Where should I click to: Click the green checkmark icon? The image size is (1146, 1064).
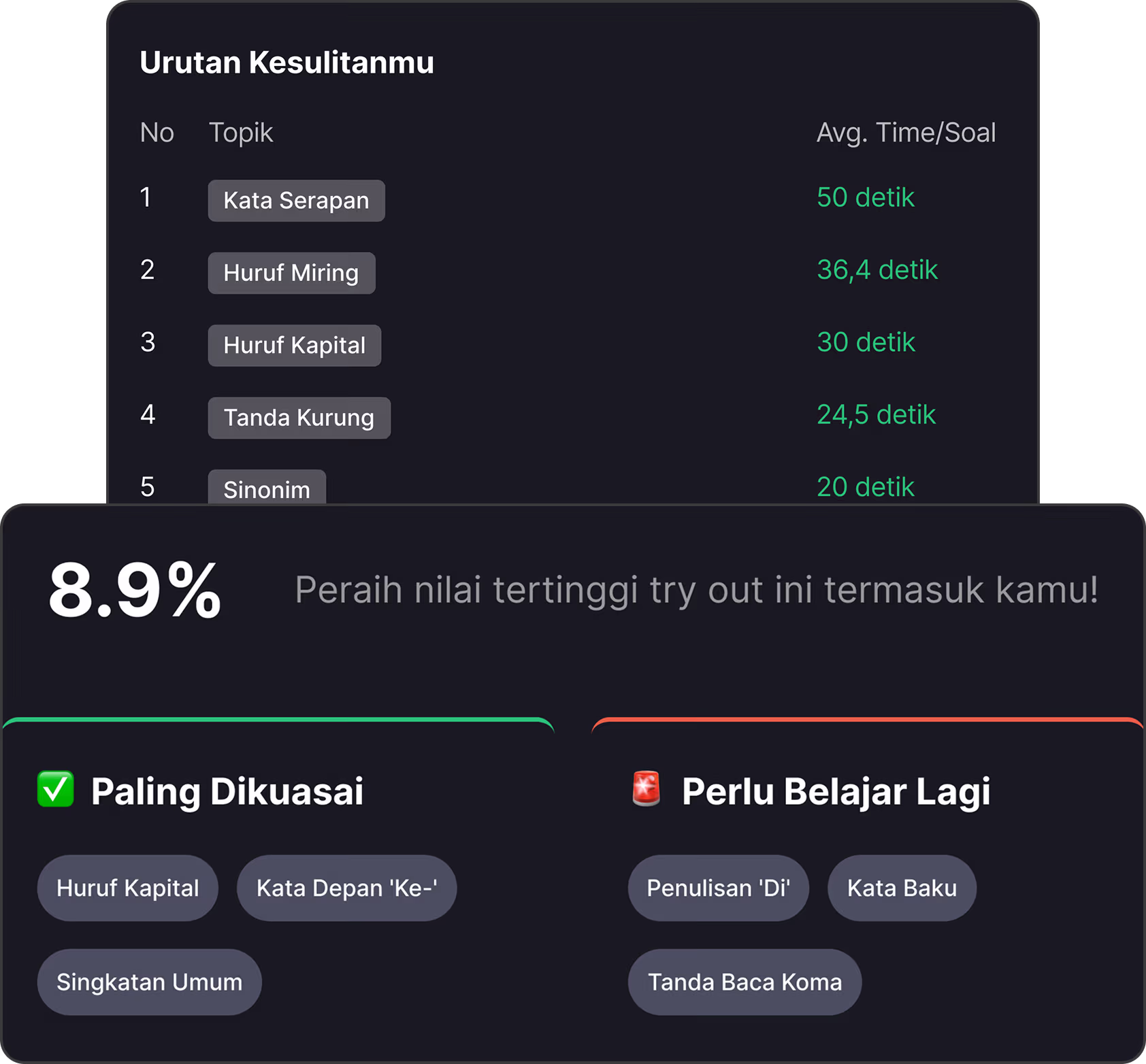(55, 789)
